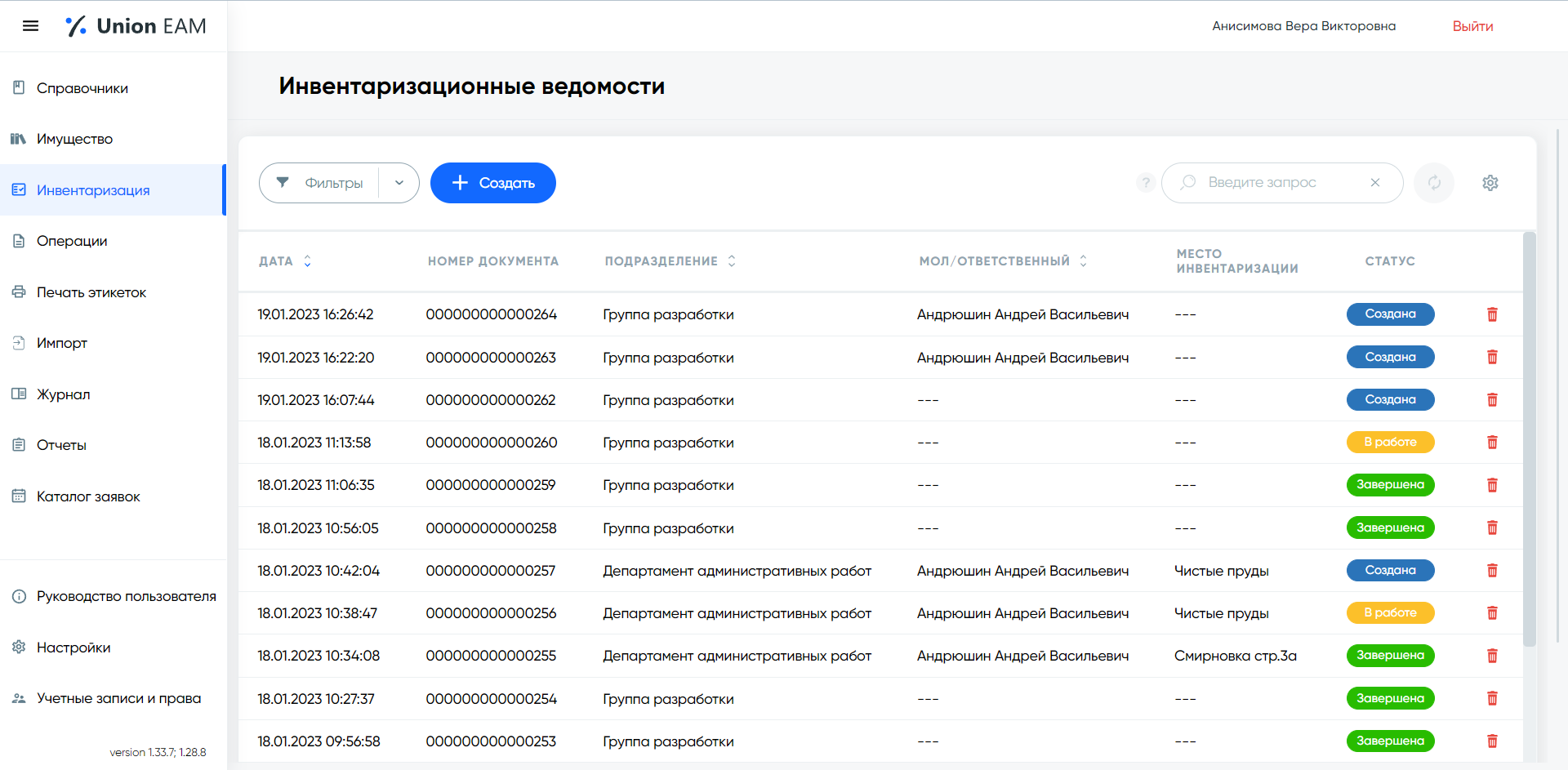
Task: Click the table vertical scrollbar
Action: (x=1530, y=439)
